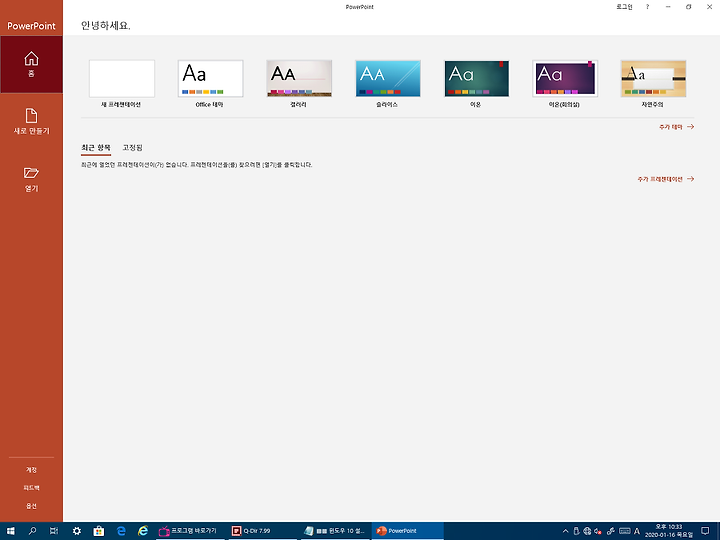This screenshot has height=540, width=720.
Task: Click 로그인 sign-in in title bar
Action: point(624,7)
